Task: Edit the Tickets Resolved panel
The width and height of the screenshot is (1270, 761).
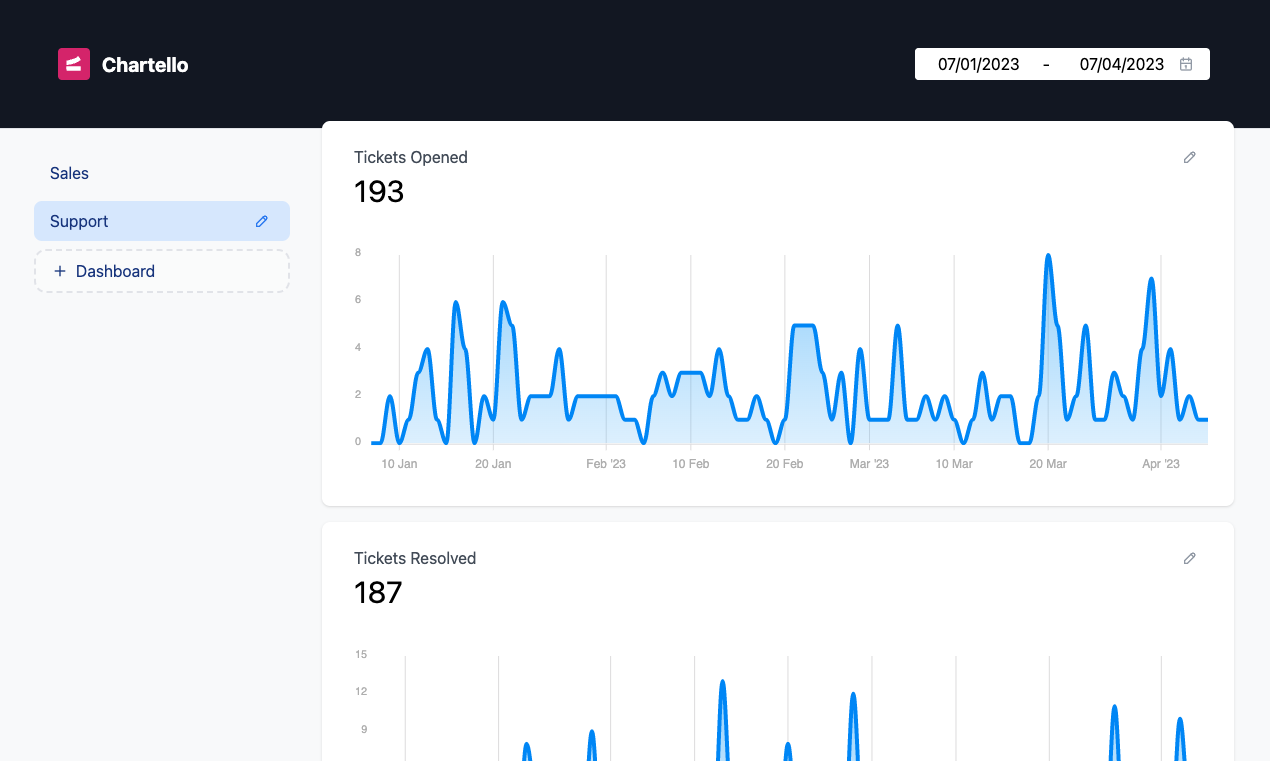Action: (1190, 558)
